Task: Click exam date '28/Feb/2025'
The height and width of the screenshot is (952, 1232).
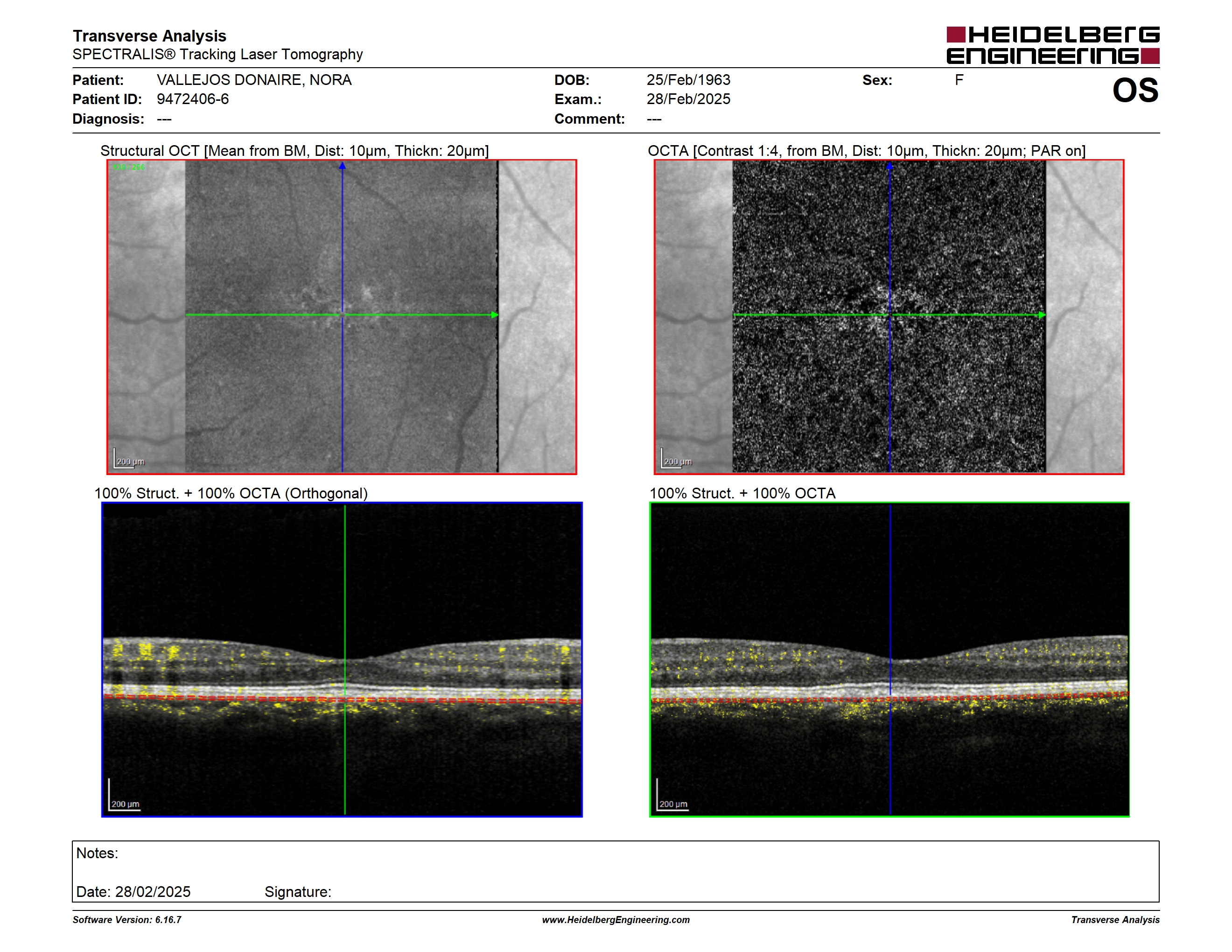Action: click(688, 99)
